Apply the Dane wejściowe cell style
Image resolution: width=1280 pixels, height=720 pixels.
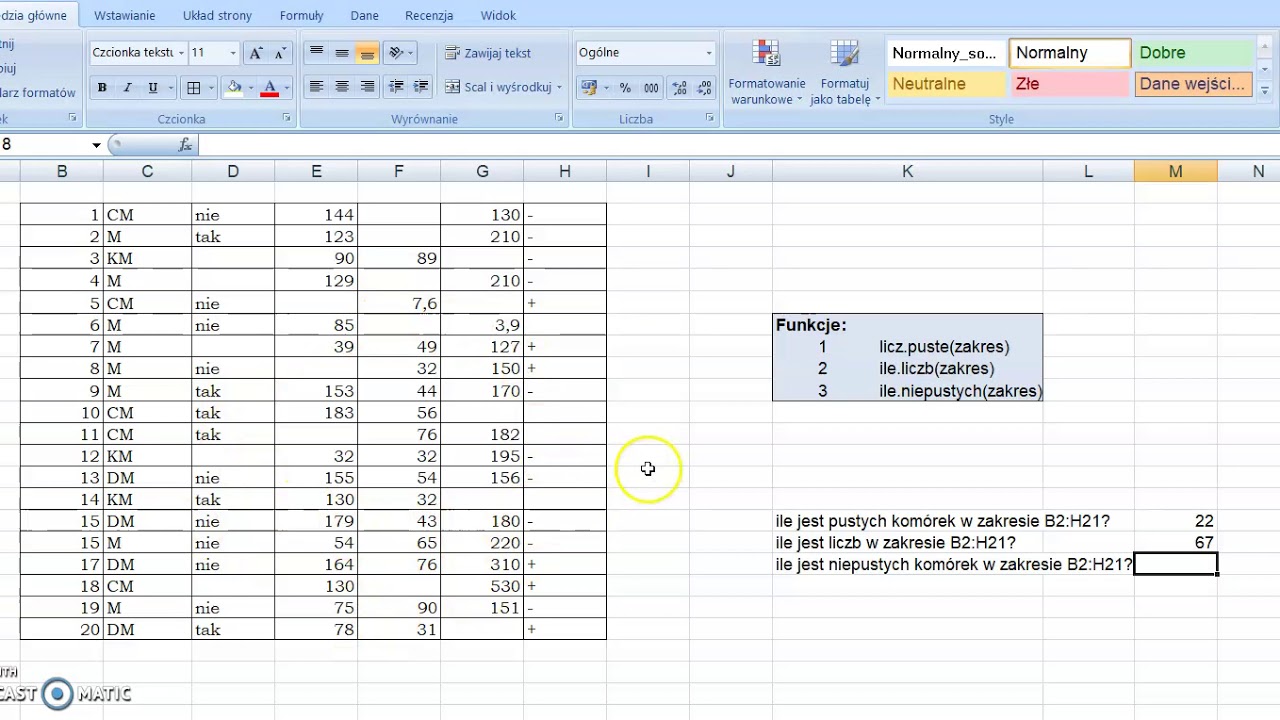[1194, 84]
